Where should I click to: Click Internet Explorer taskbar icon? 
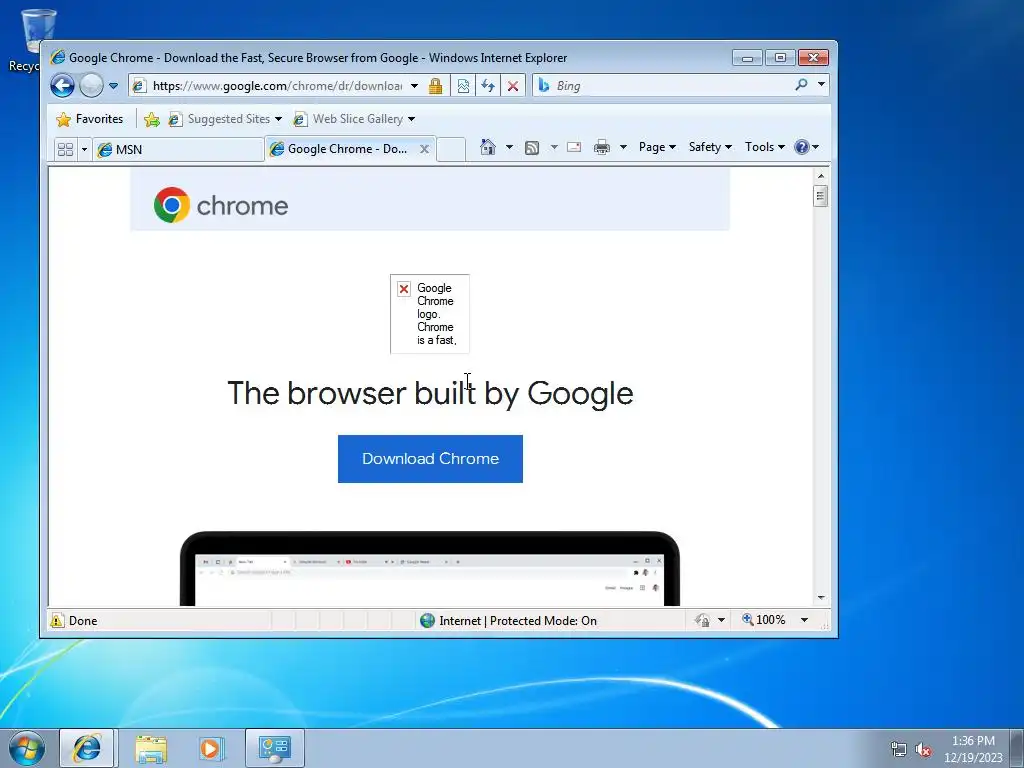87,748
